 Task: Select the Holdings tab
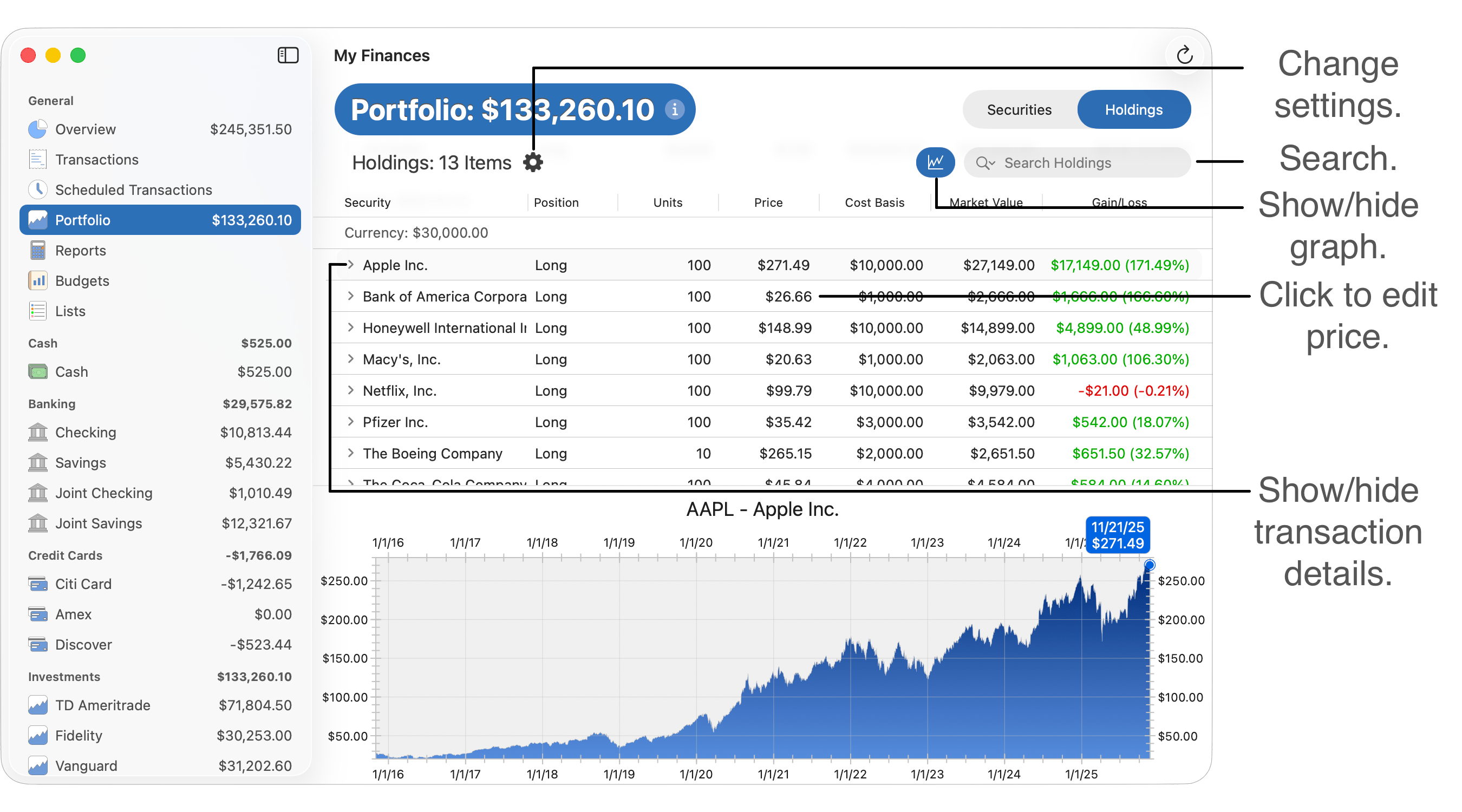1133,109
